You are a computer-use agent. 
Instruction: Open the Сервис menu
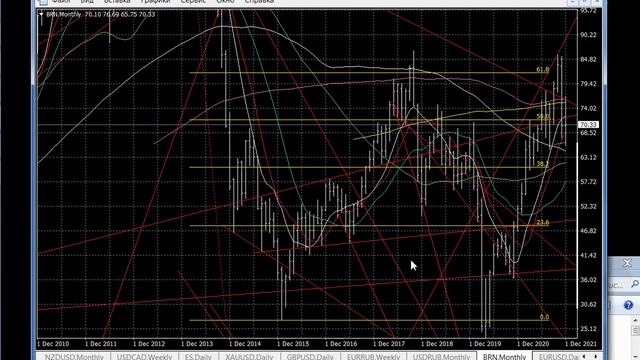[193, 2]
